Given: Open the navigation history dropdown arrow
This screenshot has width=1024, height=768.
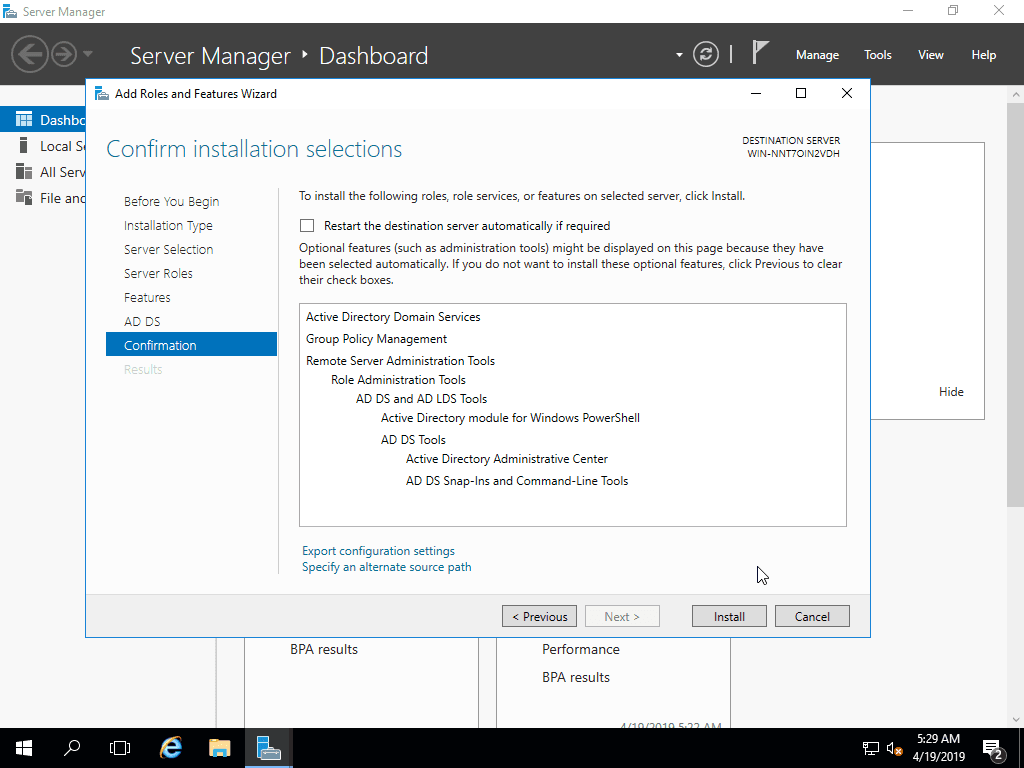Looking at the screenshot, I should click(88, 54).
